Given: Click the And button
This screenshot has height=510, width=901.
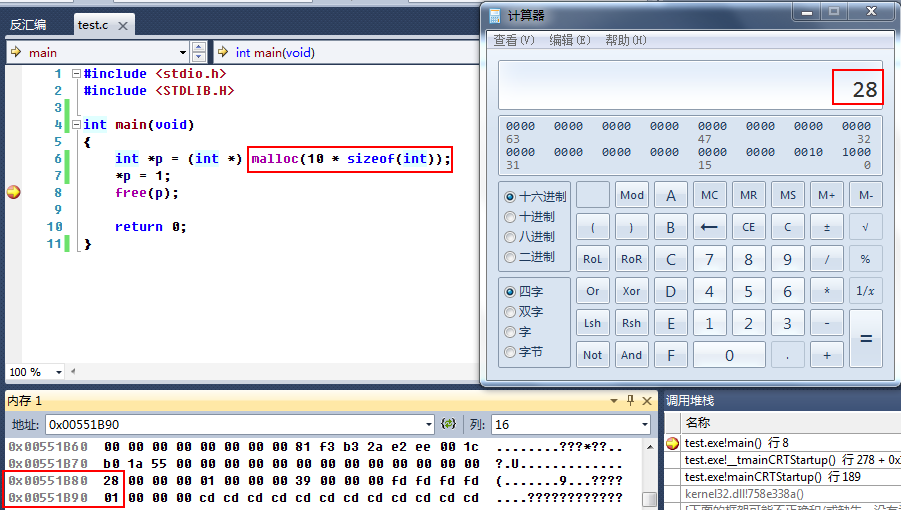Looking at the screenshot, I should click(632, 355).
